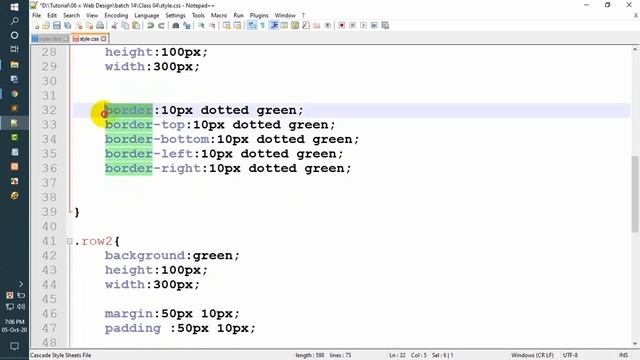Toggle synchronize horizontal scrolling icon
Viewport: 640px width, 360px height.
[x=237, y=25]
